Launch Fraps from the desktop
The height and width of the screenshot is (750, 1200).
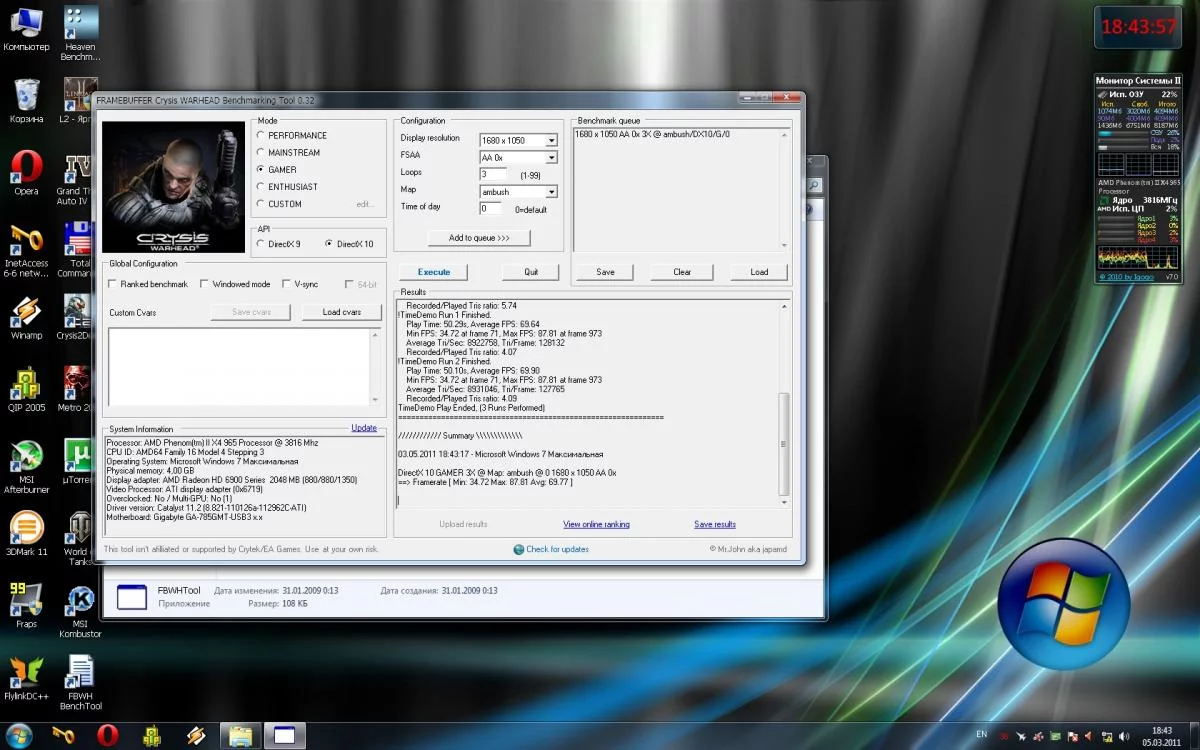click(x=26, y=600)
